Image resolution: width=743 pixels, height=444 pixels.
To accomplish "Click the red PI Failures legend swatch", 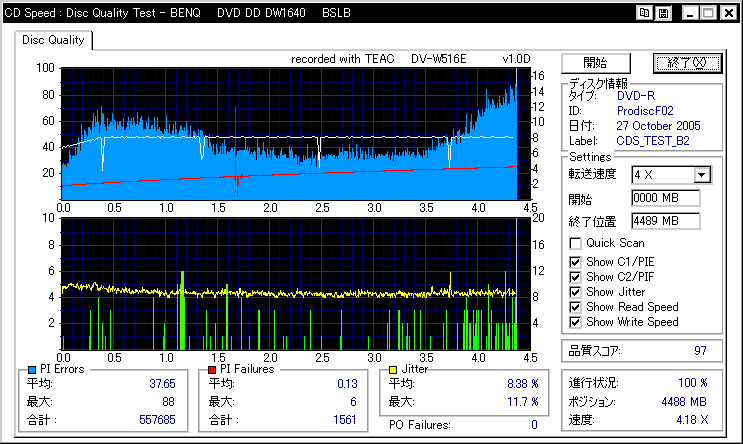I will pos(212,370).
